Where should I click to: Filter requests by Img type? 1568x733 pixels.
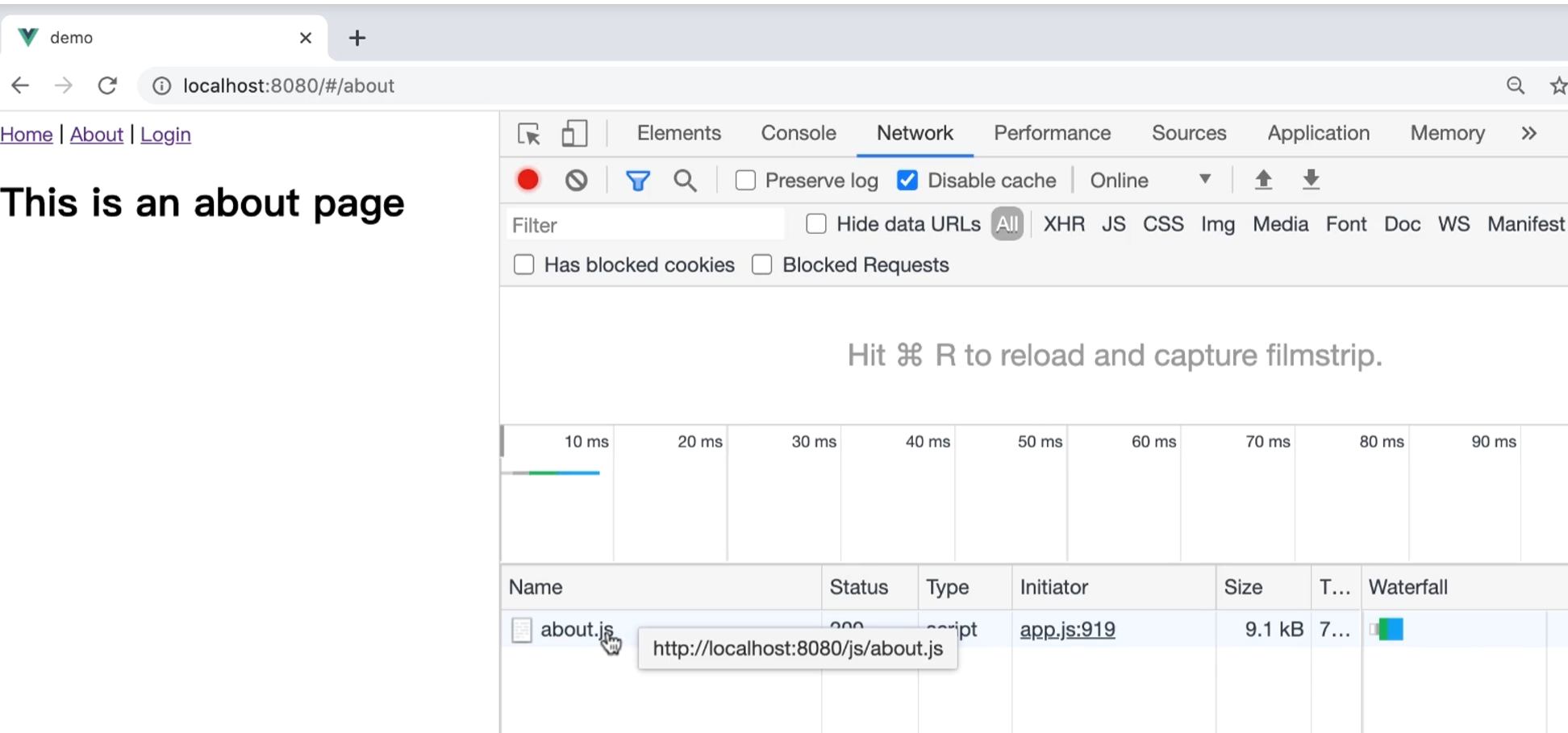1218,224
